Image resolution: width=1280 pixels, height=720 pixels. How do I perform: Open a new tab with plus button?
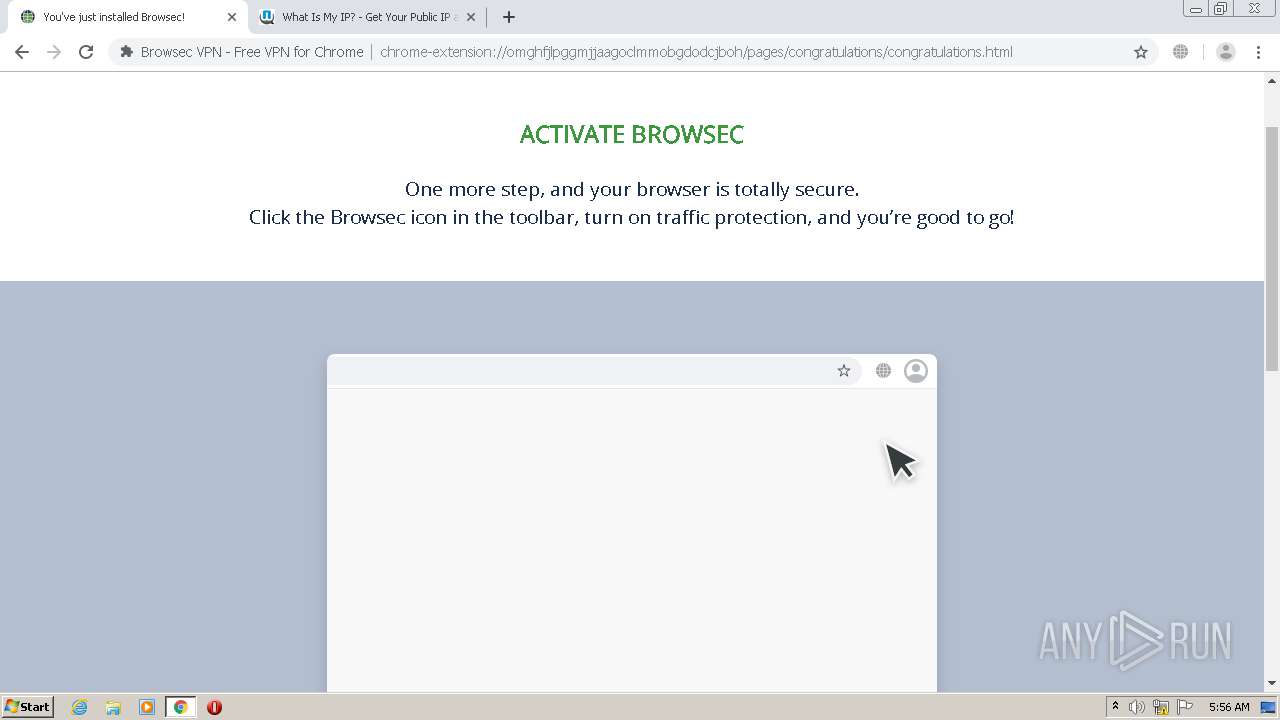pos(509,17)
